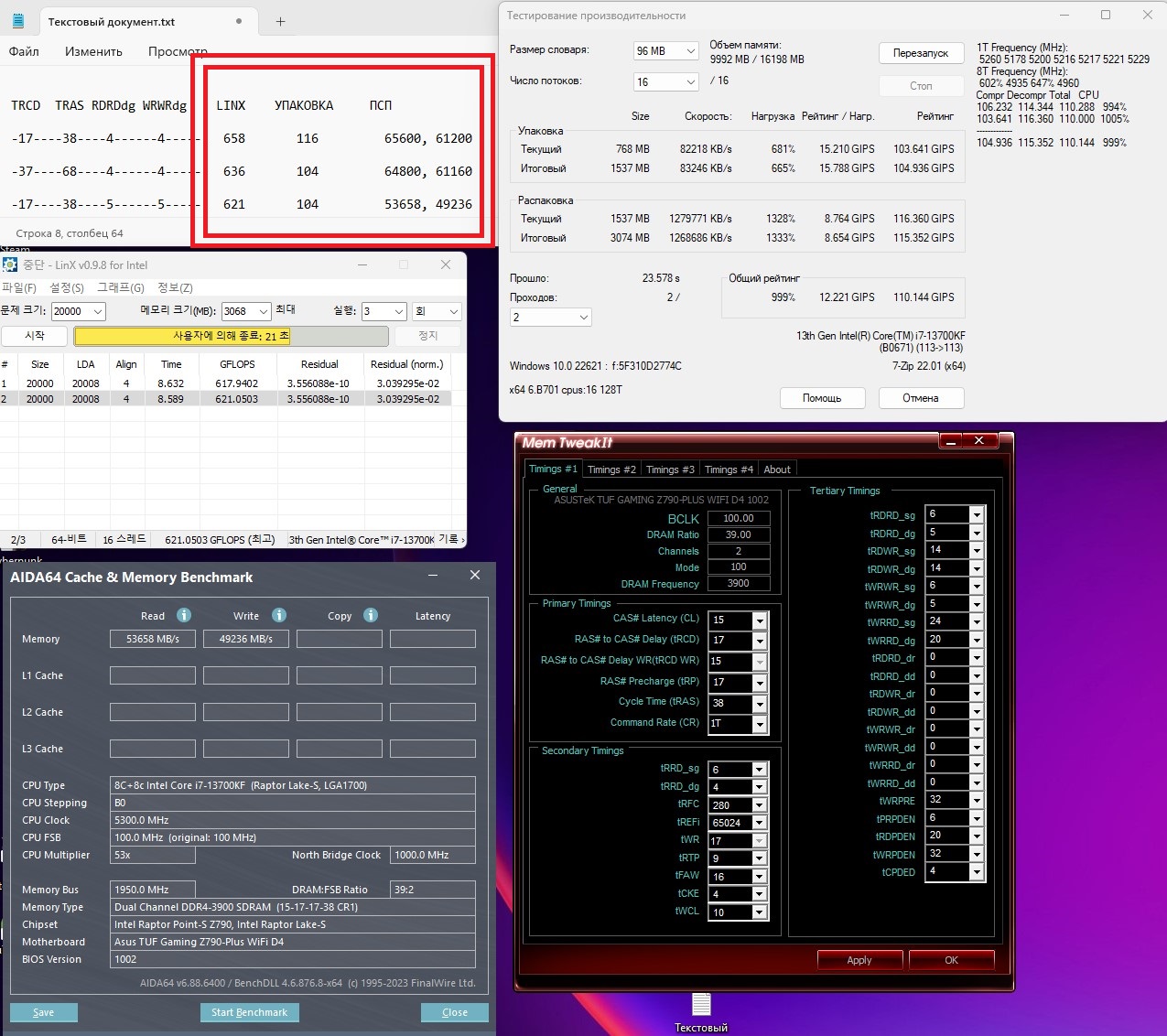Click the 시작 start button in LinX

click(x=35, y=336)
